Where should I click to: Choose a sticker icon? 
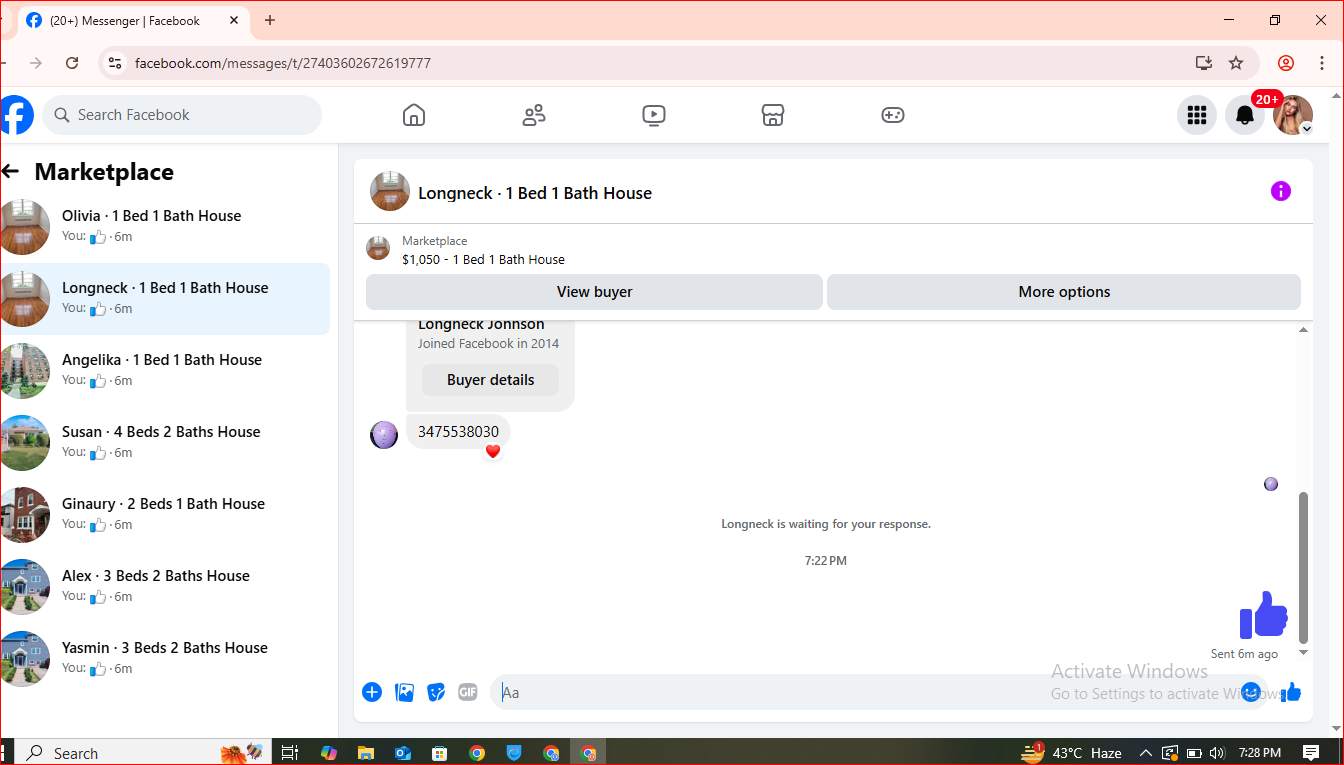pos(436,692)
